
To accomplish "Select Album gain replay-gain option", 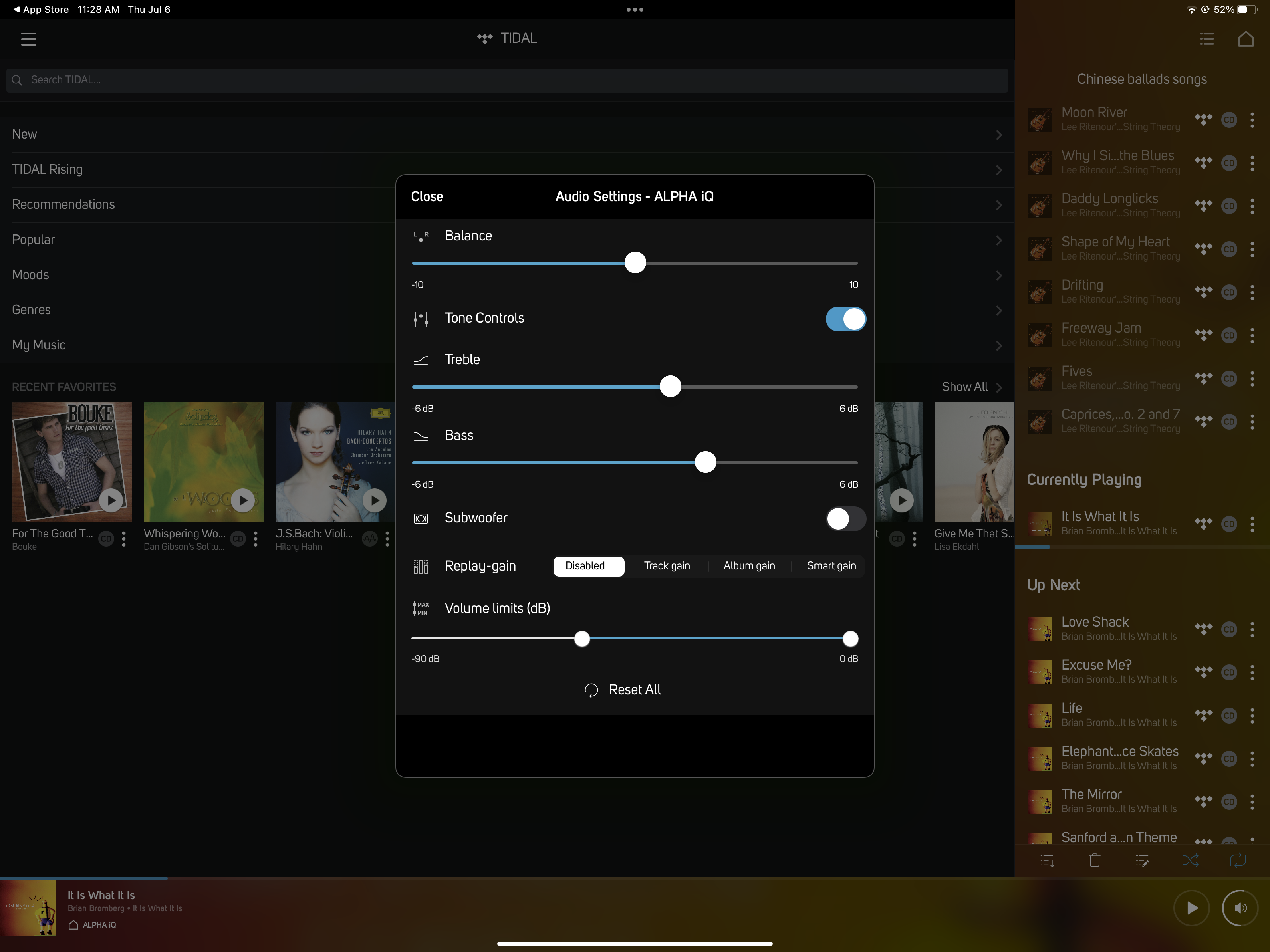I will click(x=749, y=566).
